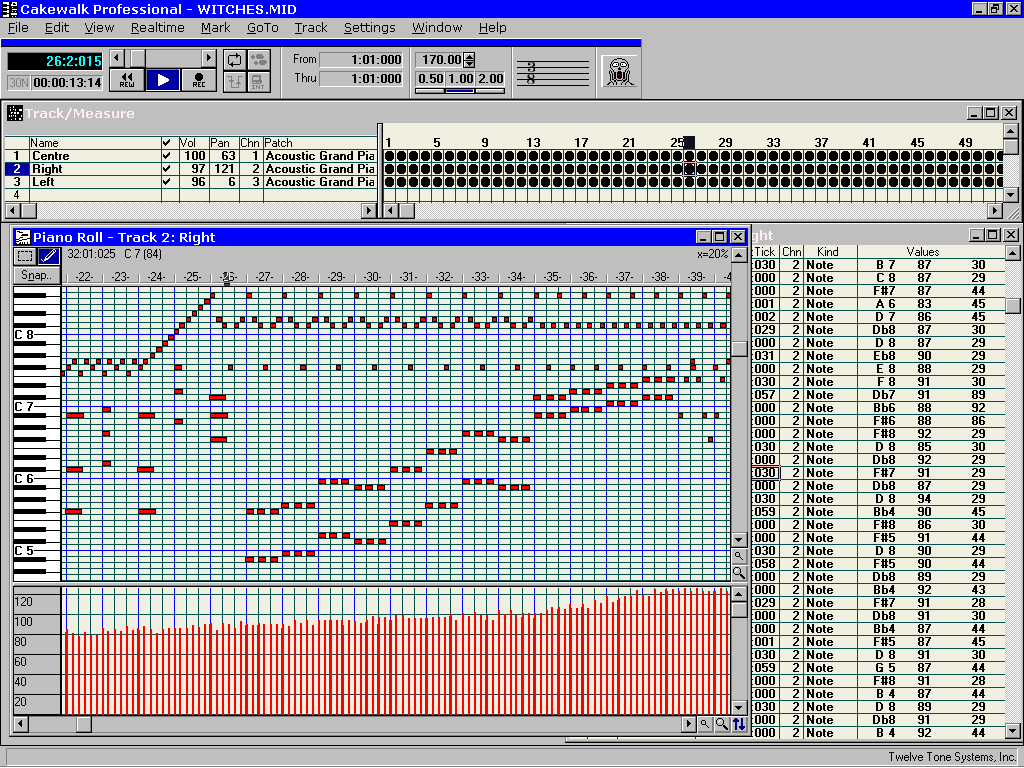
Task: Click scroll-up arrow of Piano Roll notes
Action: (x=739, y=255)
